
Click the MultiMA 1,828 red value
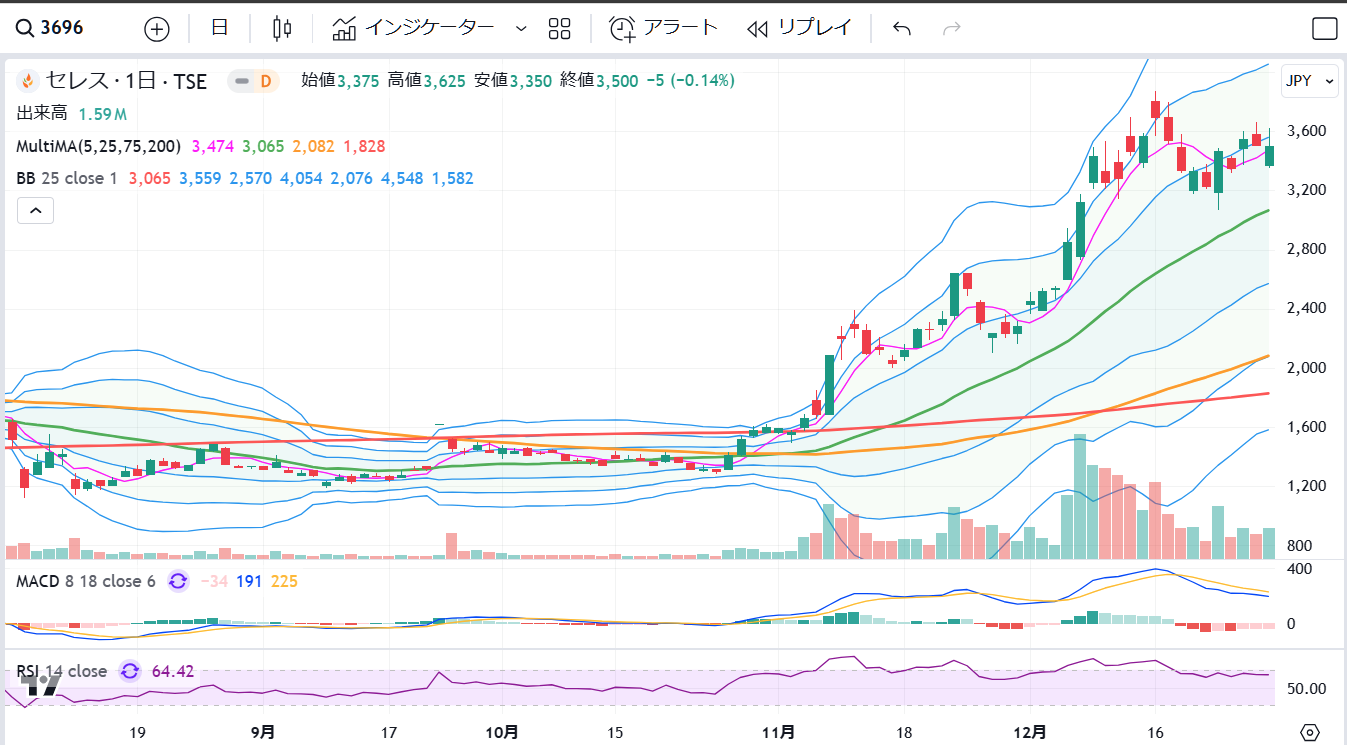point(364,146)
